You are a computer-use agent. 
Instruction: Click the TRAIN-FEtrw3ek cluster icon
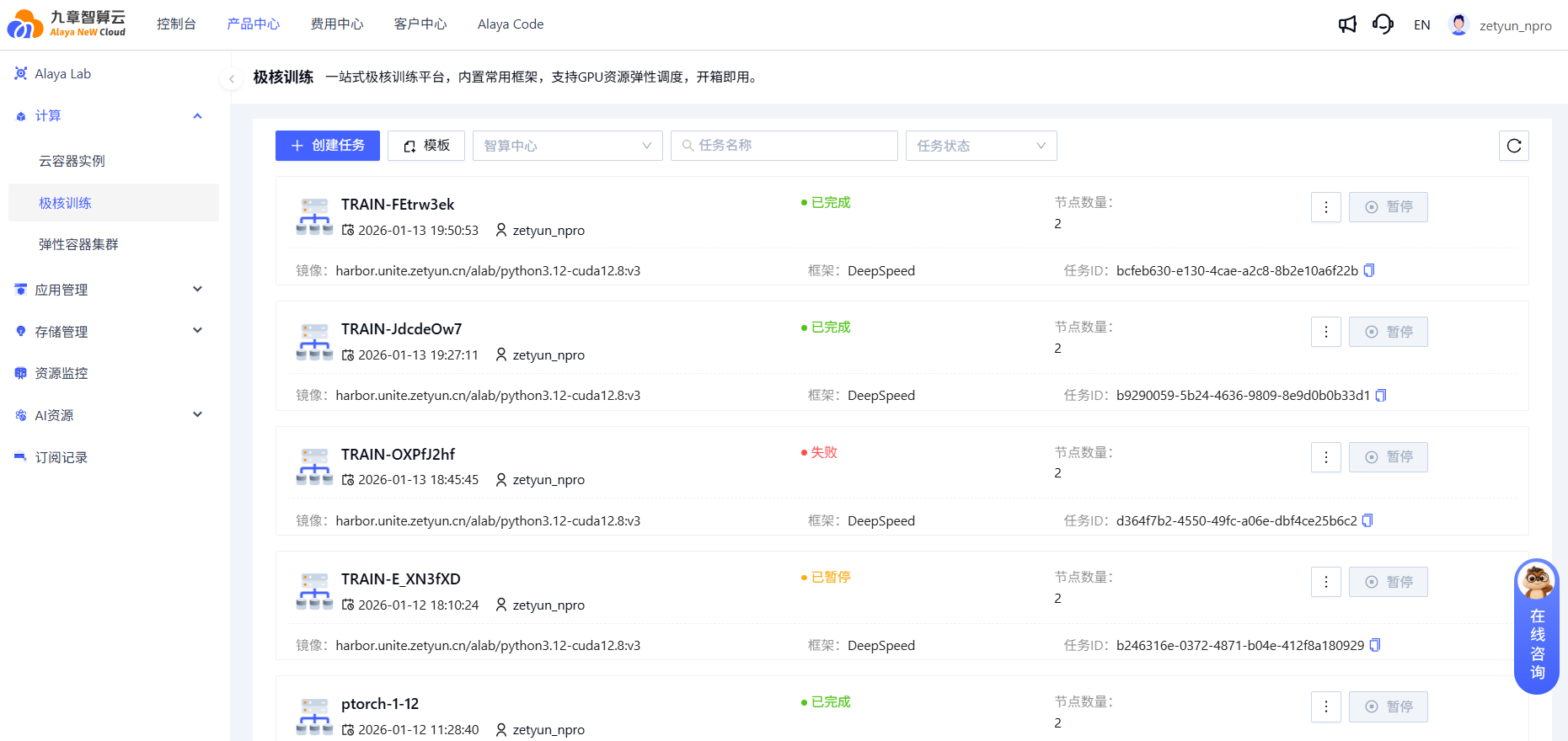click(x=315, y=216)
